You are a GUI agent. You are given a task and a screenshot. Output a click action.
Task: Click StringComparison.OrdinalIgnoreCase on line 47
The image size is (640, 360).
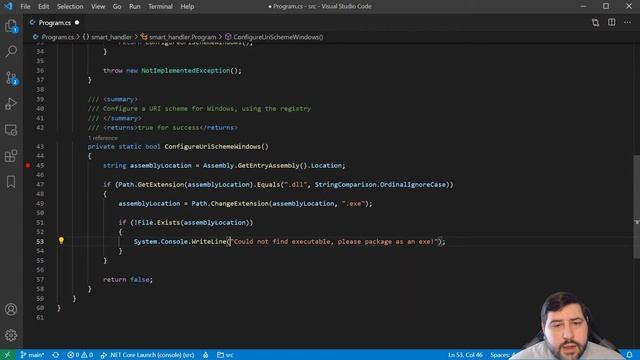pos(380,184)
